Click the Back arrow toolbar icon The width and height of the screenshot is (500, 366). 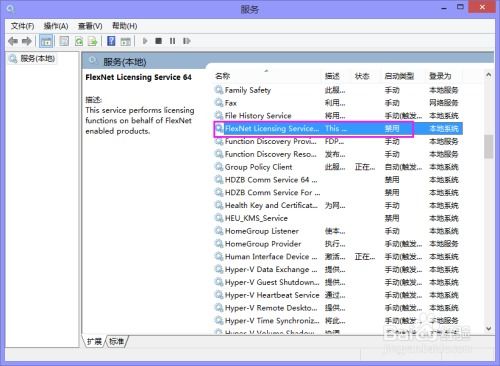(13, 41)
